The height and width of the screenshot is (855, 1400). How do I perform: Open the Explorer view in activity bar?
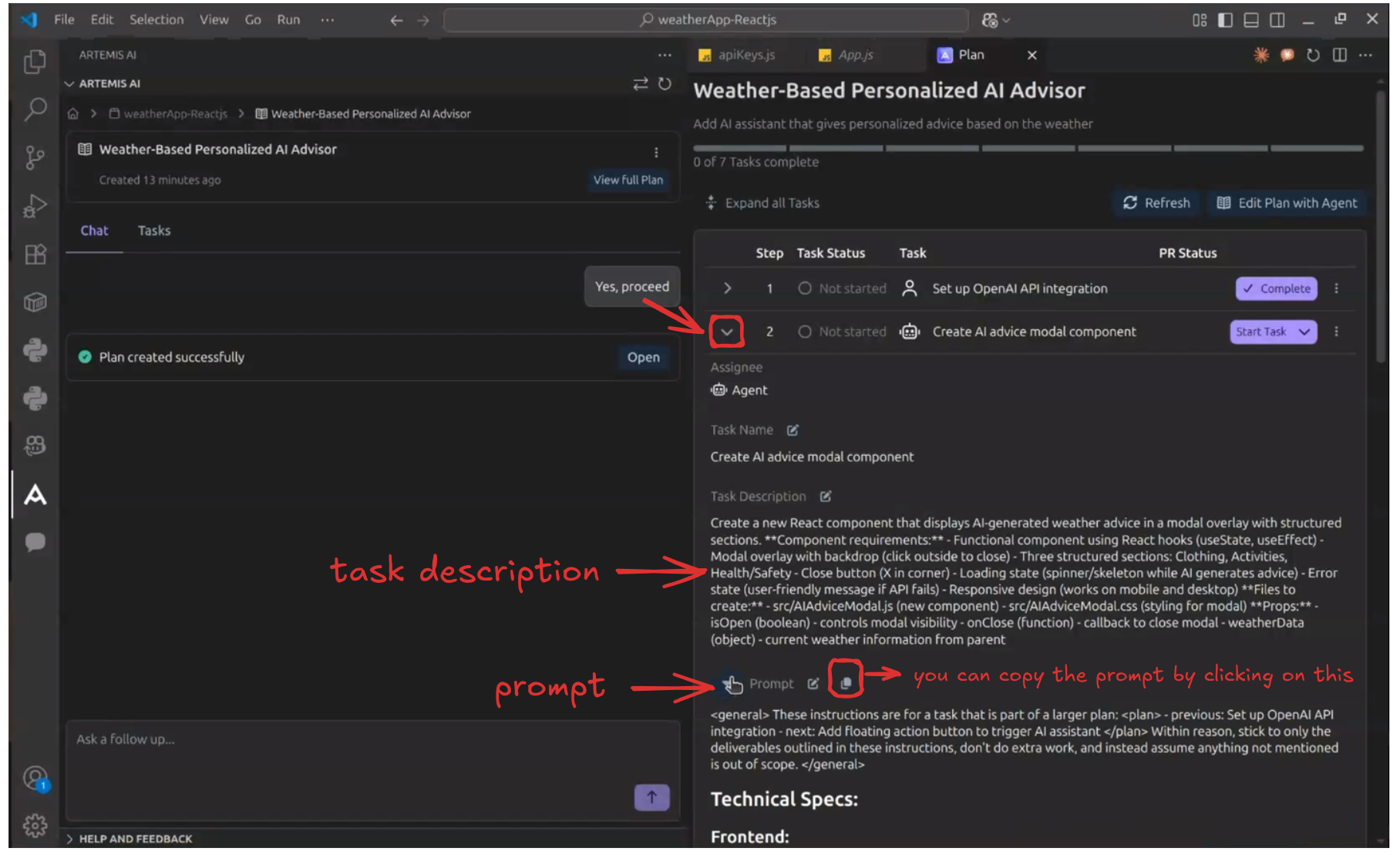(x=35, y=62)
